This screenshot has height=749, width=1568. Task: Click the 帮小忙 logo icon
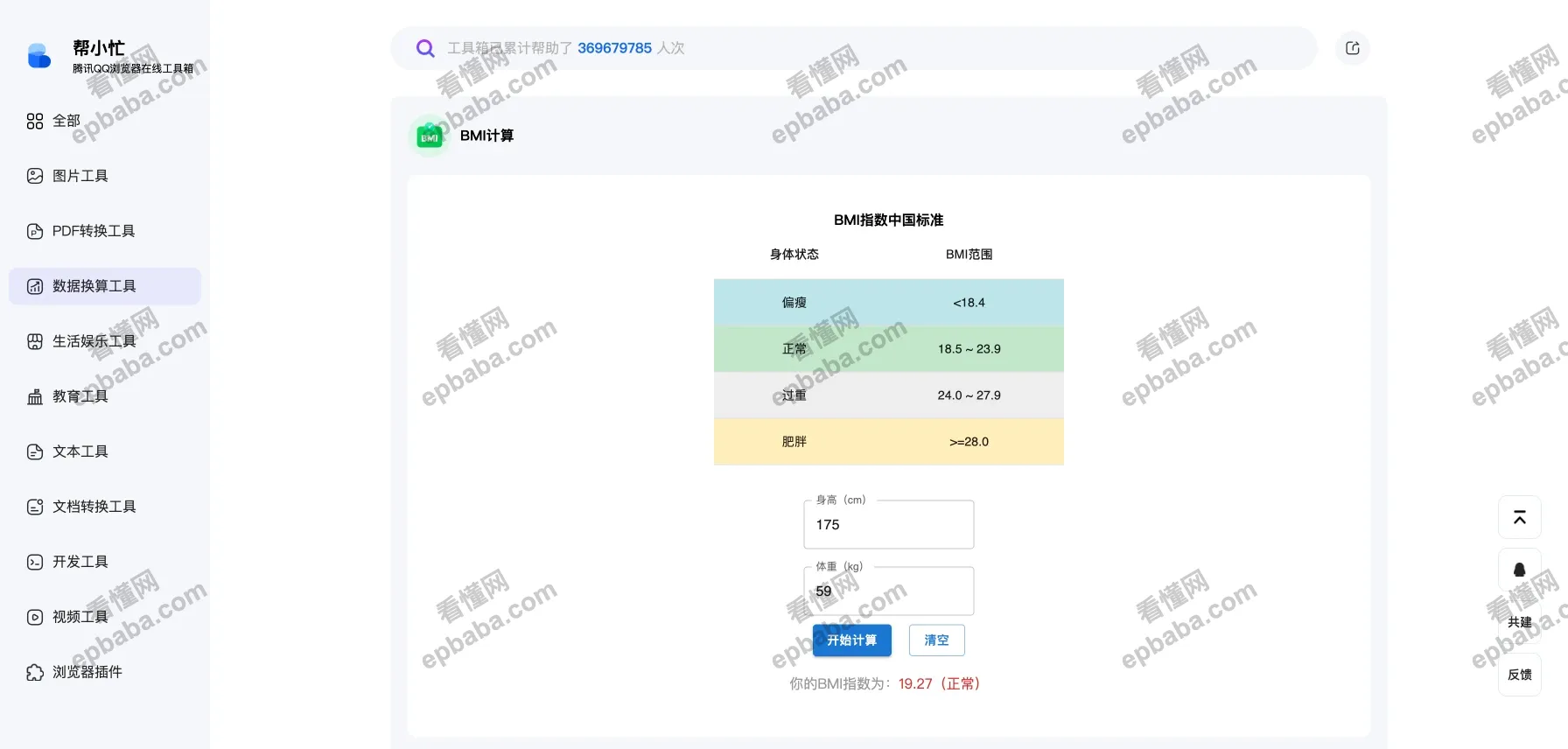(x=39, y=56)
